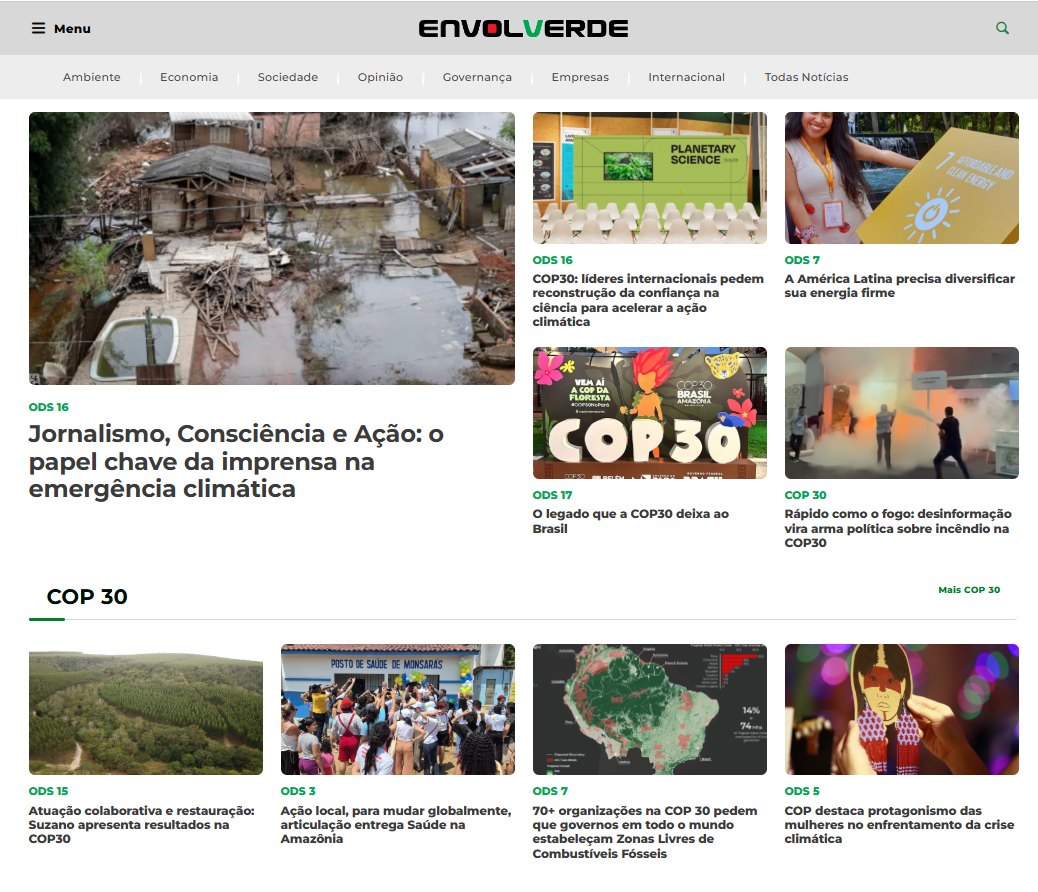This screenshot has height=892, width=1038.
Task: Select the Internacional menu item
Action: (x=686, y=76)
